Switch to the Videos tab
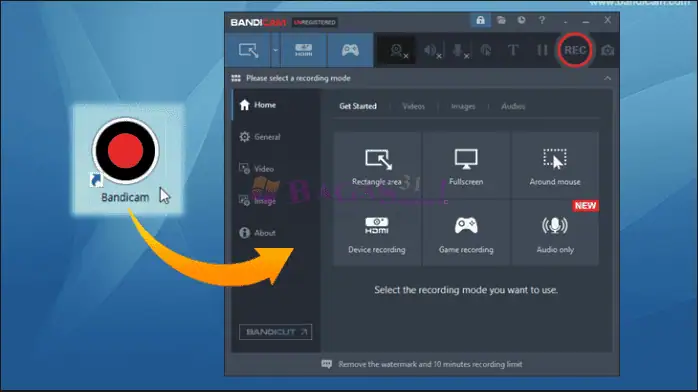 point(413,106)
